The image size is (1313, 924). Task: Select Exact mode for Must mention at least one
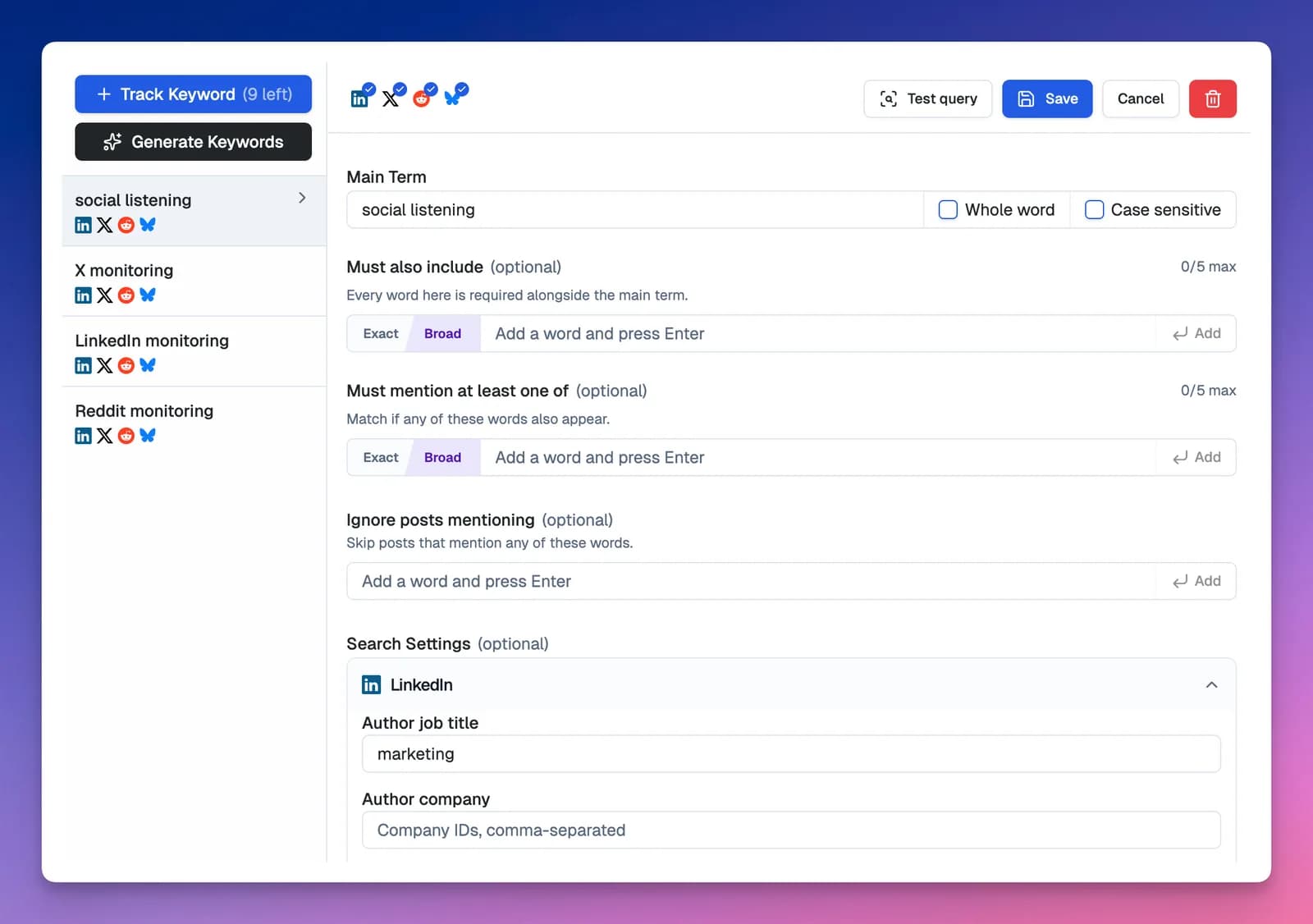[381, 458]
